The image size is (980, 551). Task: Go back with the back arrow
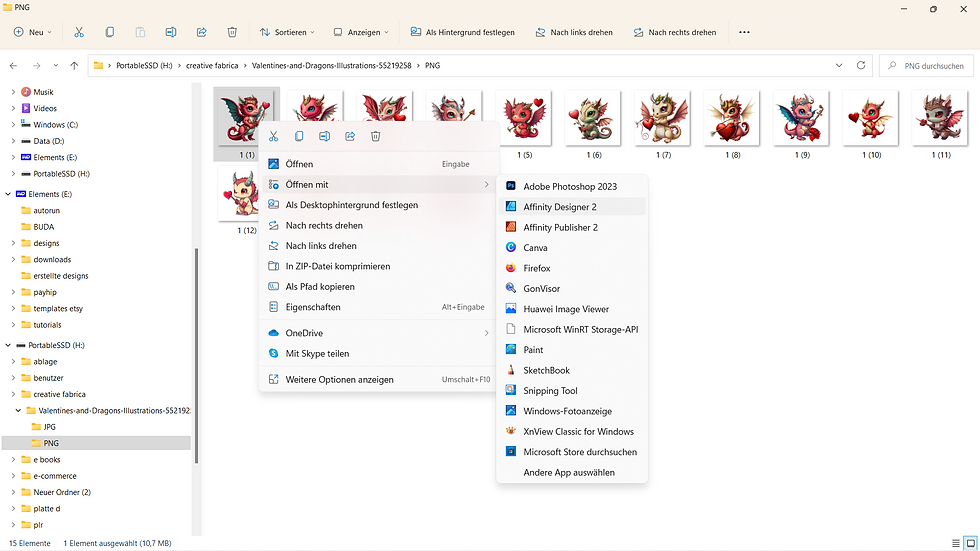[13, 65]
